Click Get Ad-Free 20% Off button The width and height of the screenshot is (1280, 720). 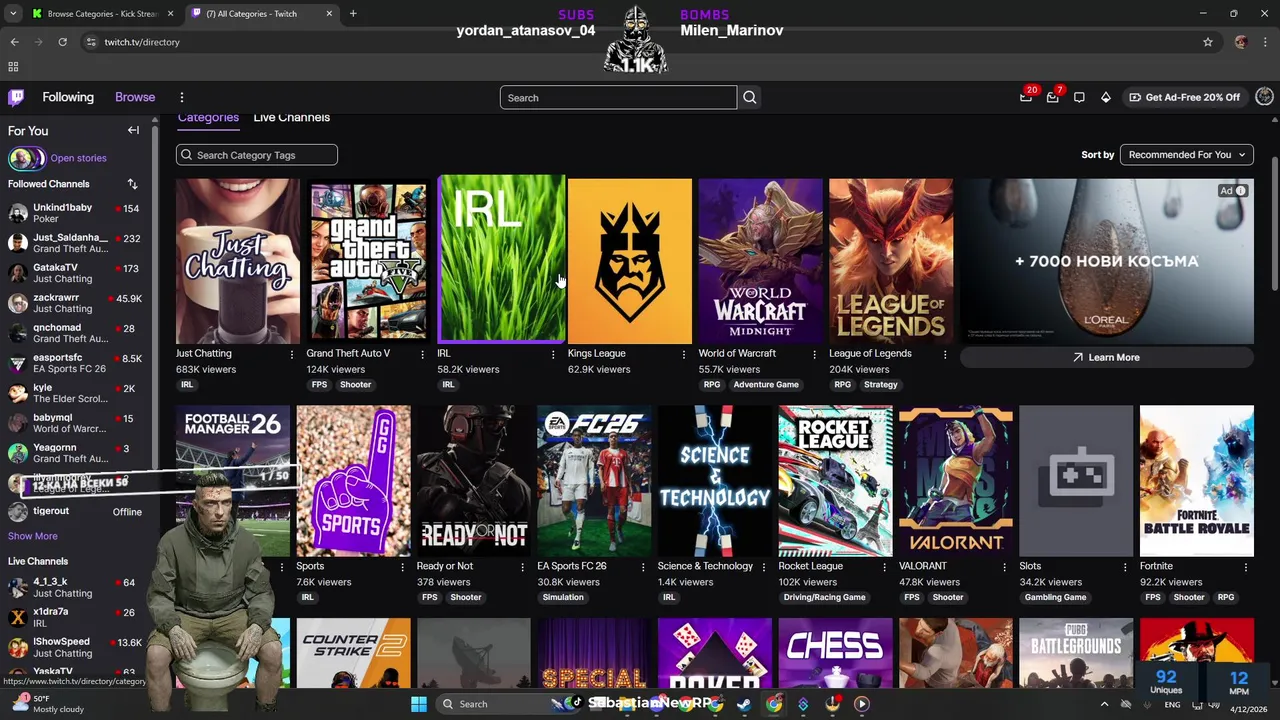[x=1184, y=97]
